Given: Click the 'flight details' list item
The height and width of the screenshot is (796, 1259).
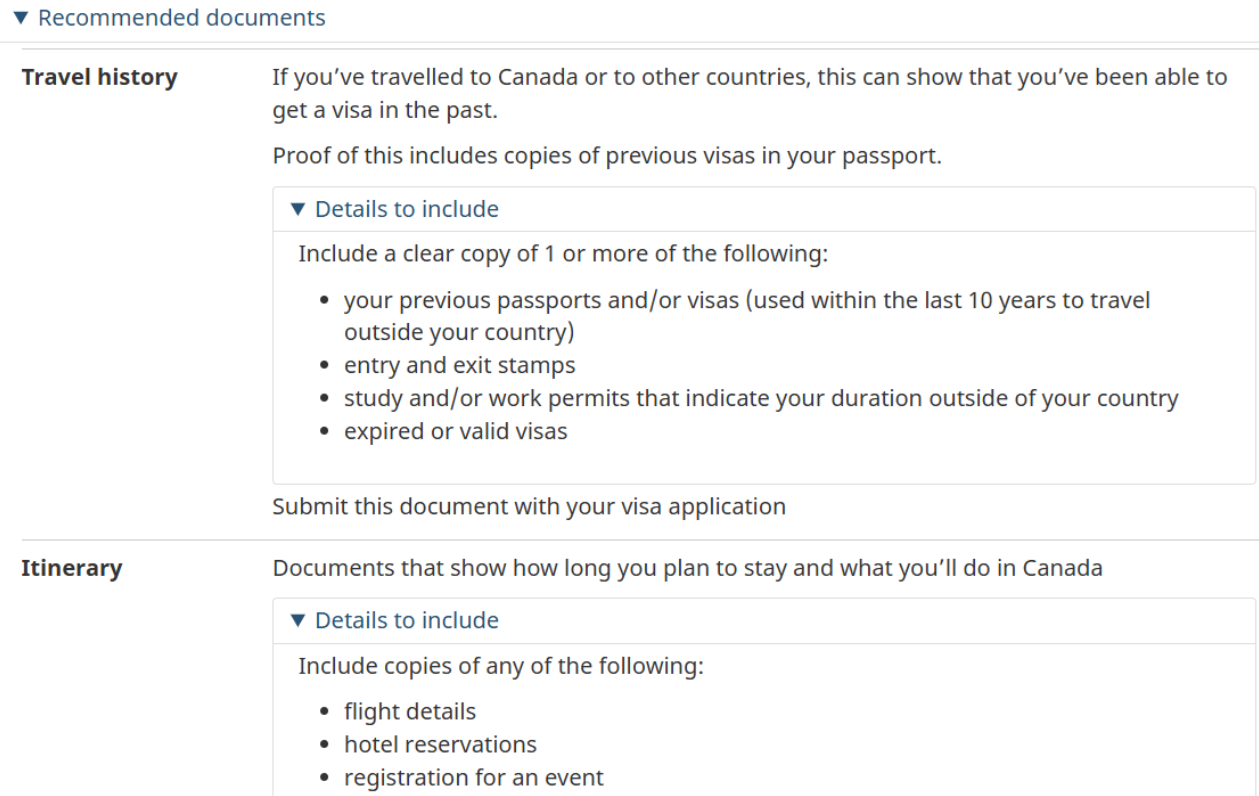Looking at the screenshot, I should pos(410,712).
